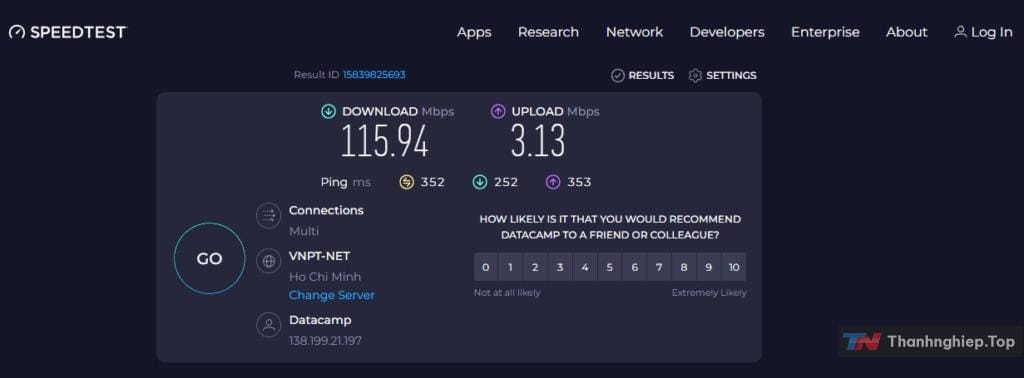
Task: Click the settings gear icon
Action: pyautogui.click(x=696, y=76)
